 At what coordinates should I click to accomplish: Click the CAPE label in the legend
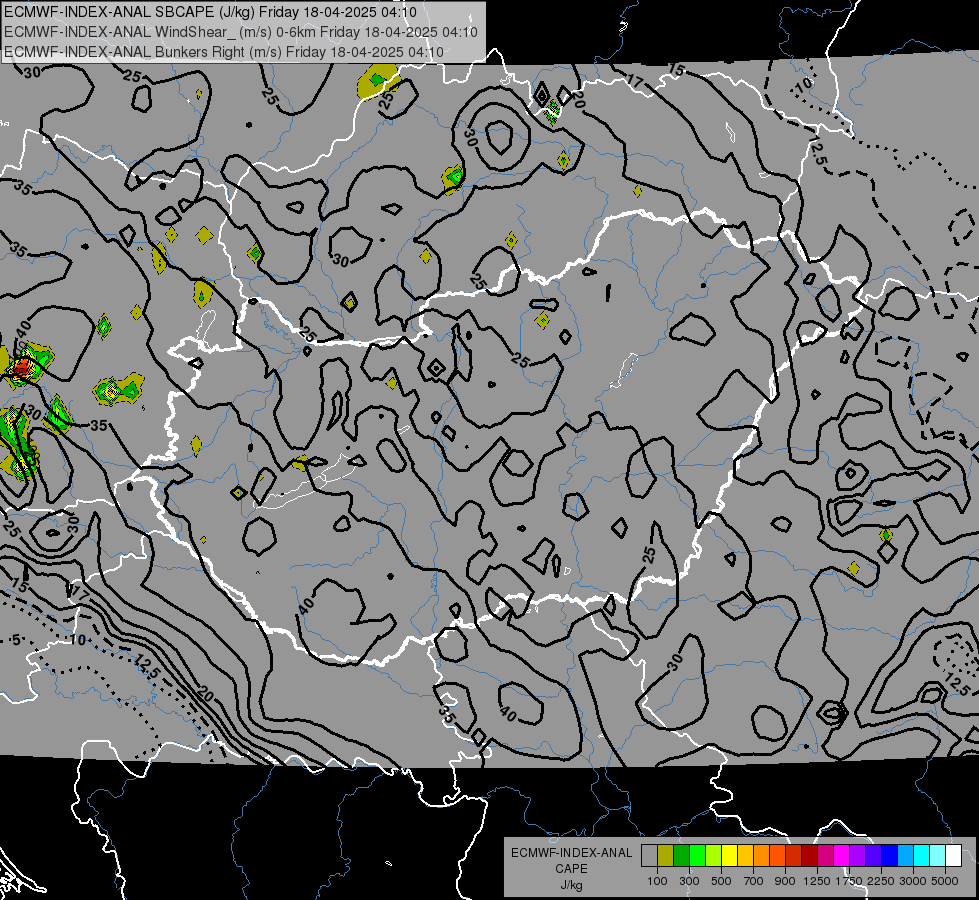(571, 869)
